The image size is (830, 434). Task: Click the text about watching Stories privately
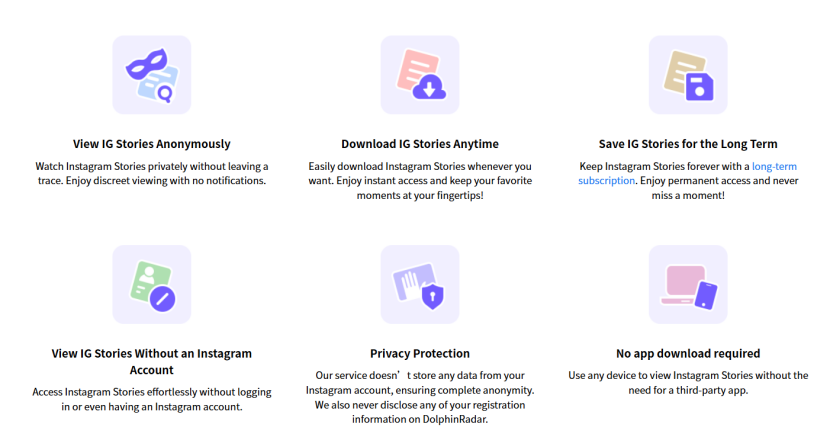(x=152, y=174)
